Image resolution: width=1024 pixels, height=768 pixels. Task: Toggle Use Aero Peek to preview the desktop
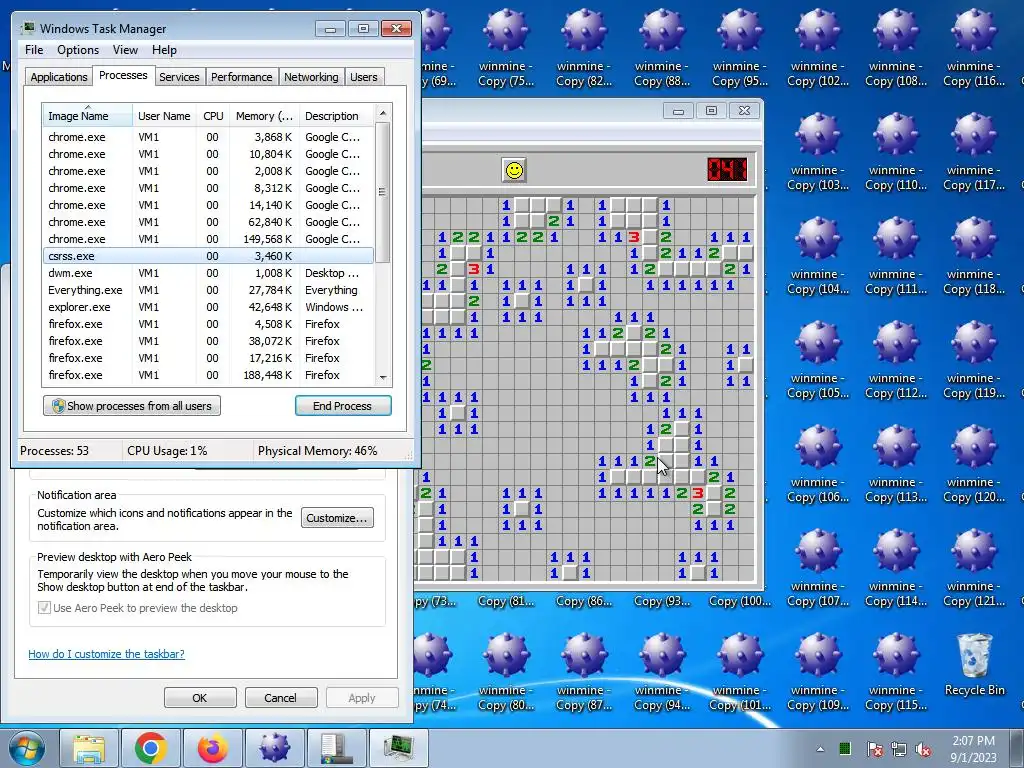click(x=44, y=608)
